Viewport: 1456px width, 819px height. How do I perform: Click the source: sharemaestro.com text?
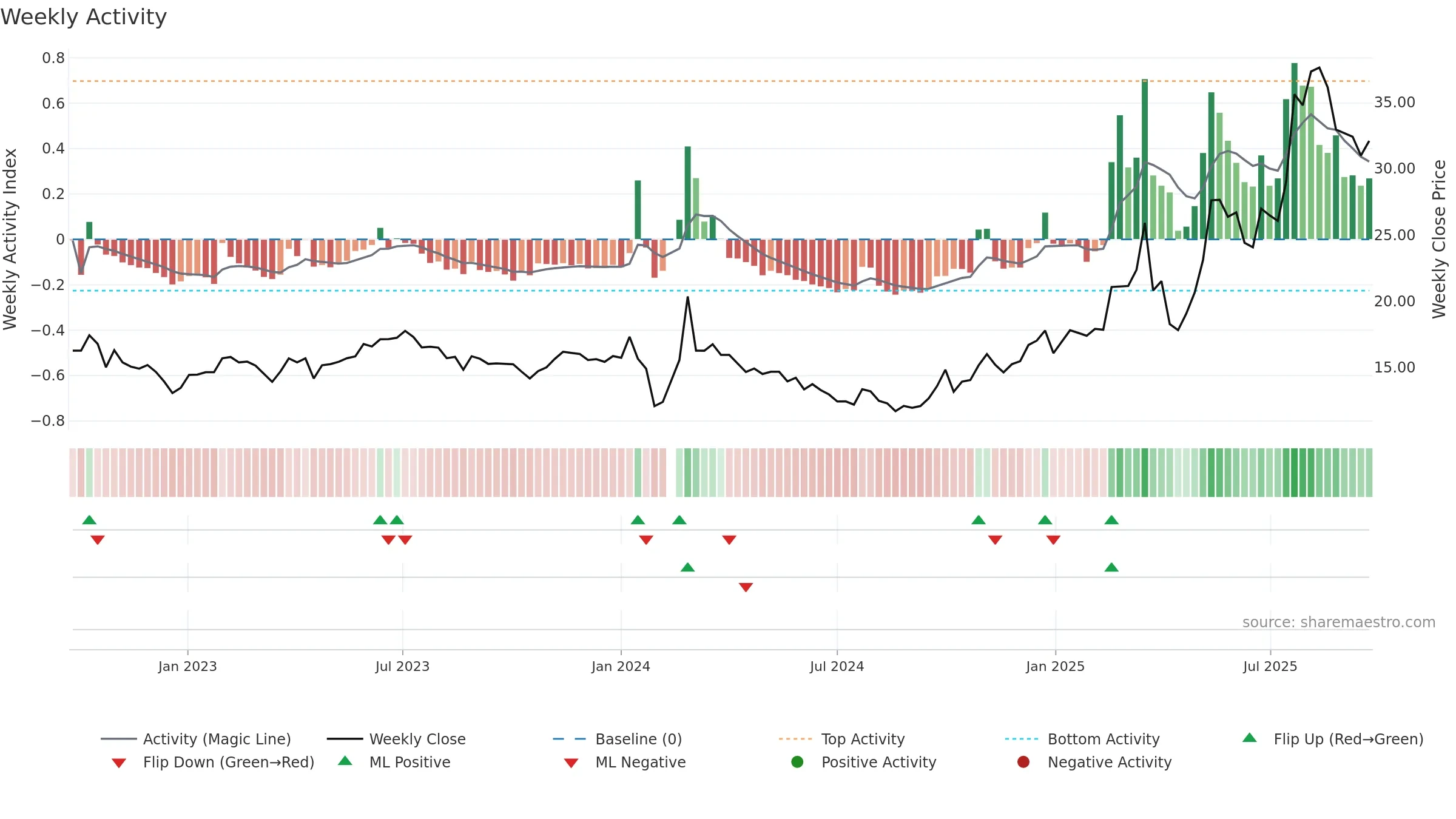point(1338,622)
